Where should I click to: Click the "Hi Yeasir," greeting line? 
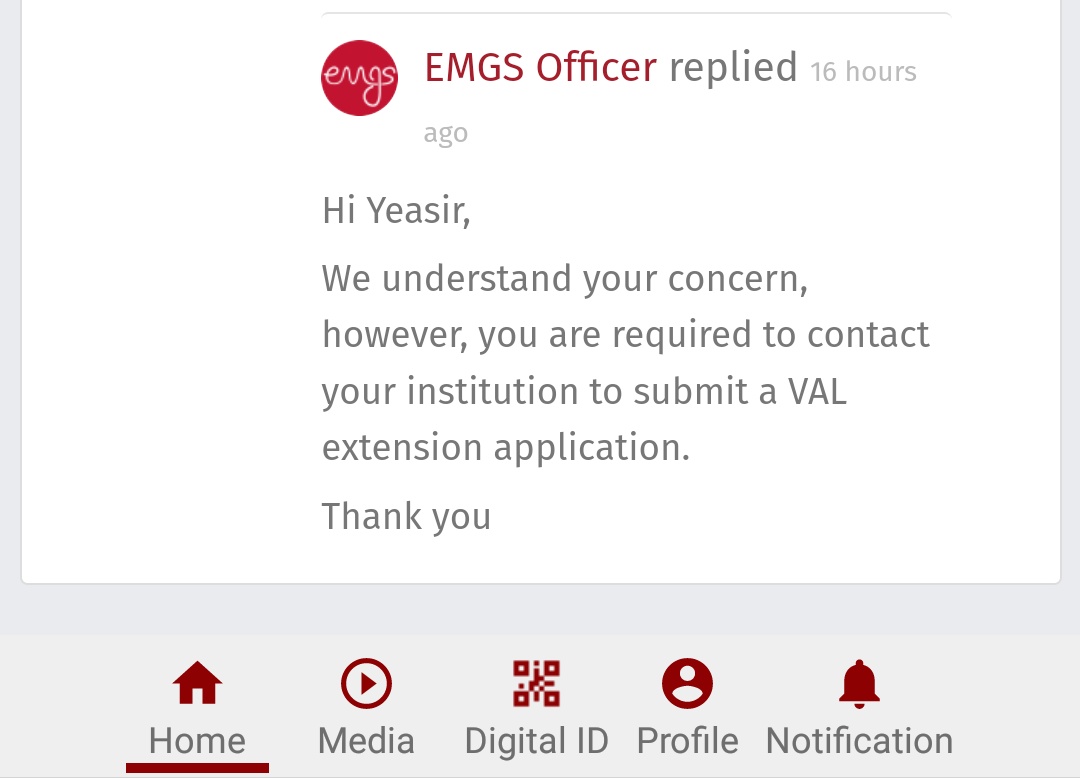396,211
